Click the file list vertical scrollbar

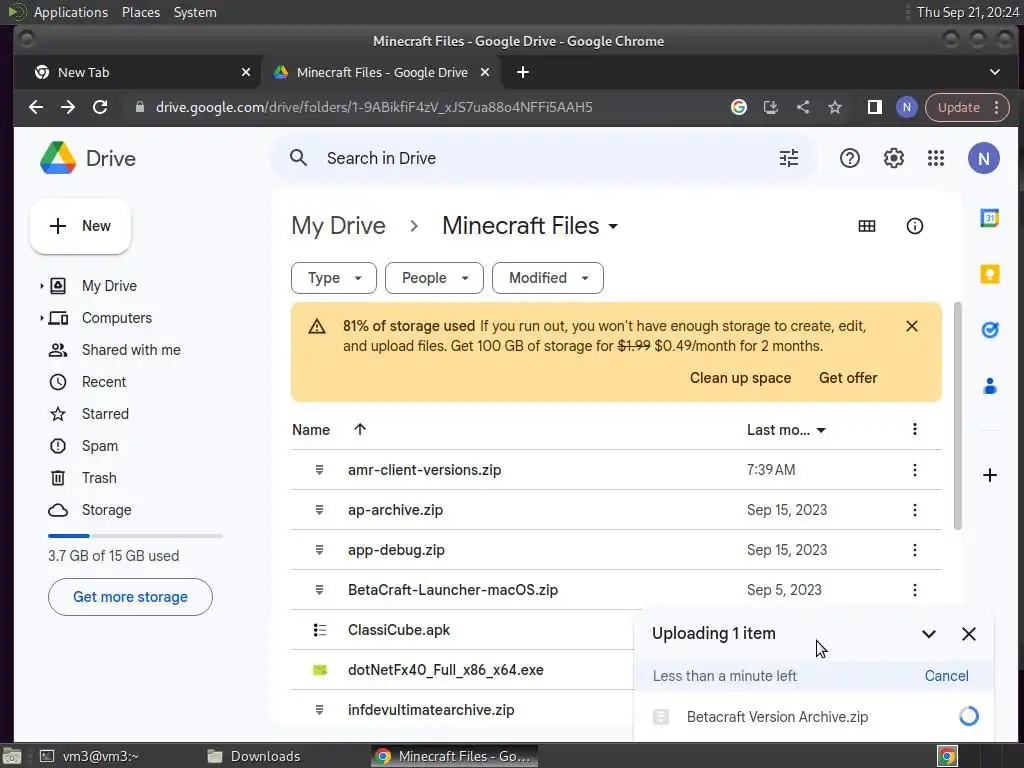[x=957, y=416]
